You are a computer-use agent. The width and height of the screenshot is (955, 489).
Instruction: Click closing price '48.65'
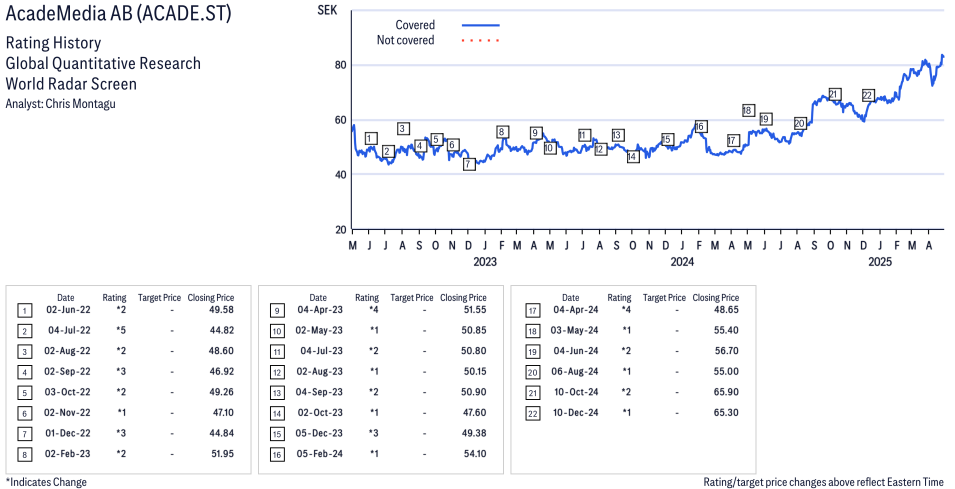pos(726,310)
